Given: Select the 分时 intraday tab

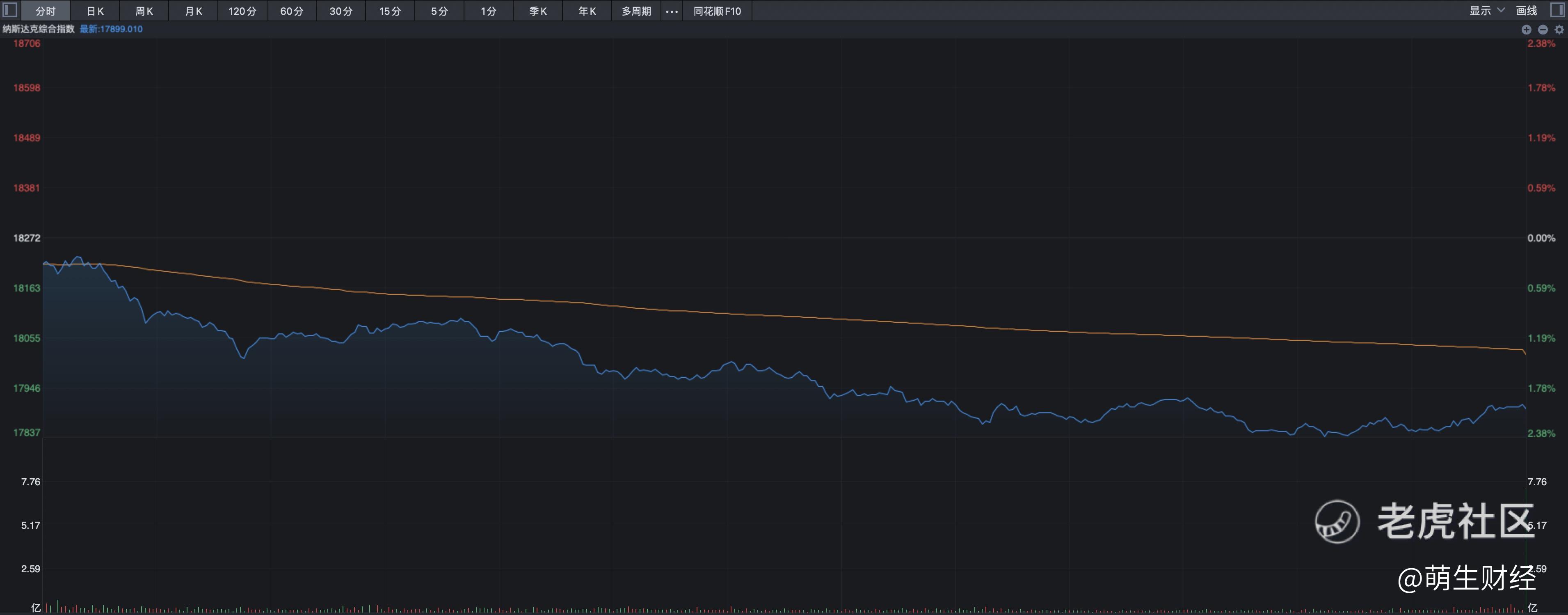Looking at the screenshot, I should point(46,11).
